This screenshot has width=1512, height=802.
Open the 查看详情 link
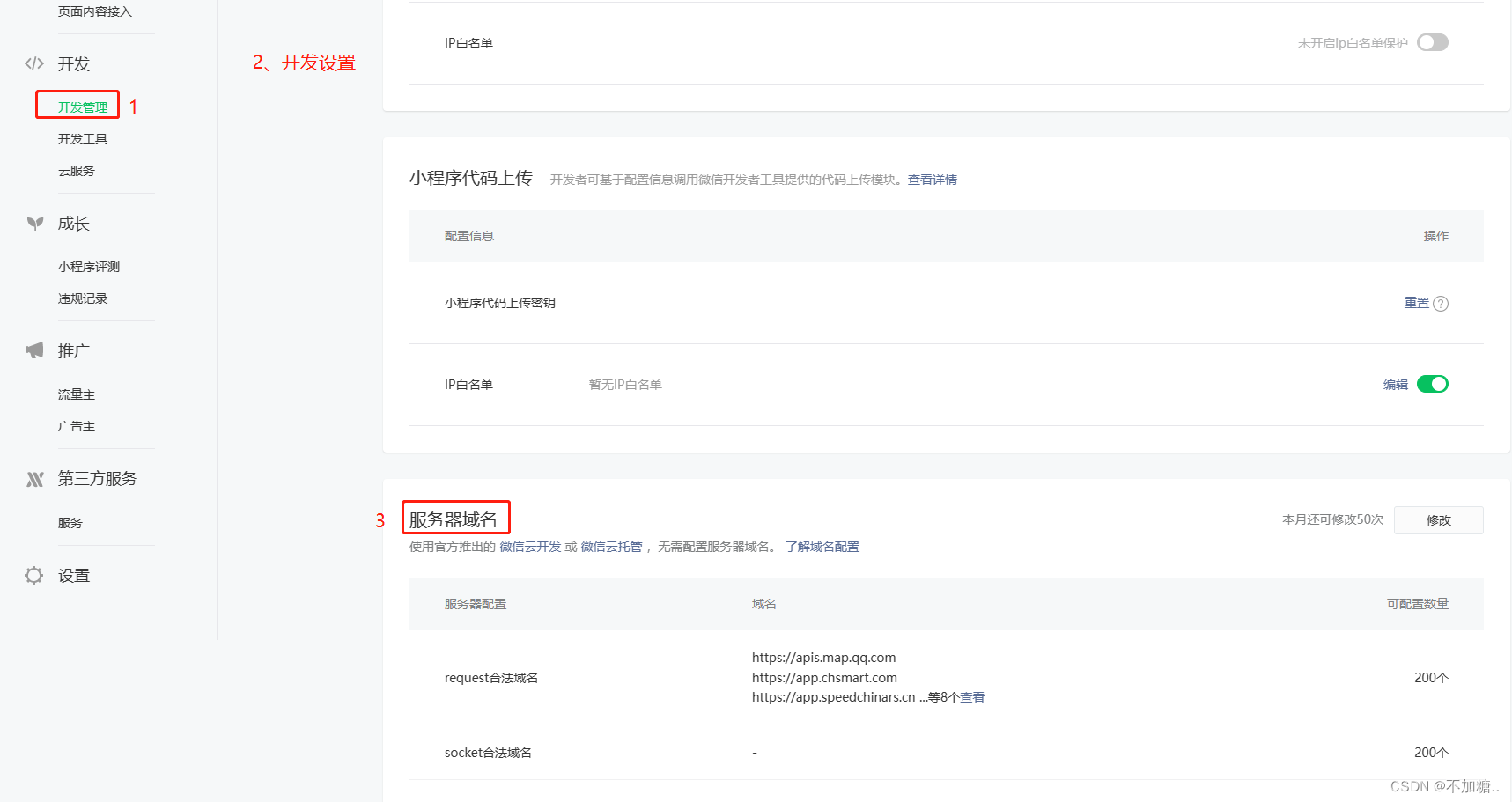pos(932,180)
